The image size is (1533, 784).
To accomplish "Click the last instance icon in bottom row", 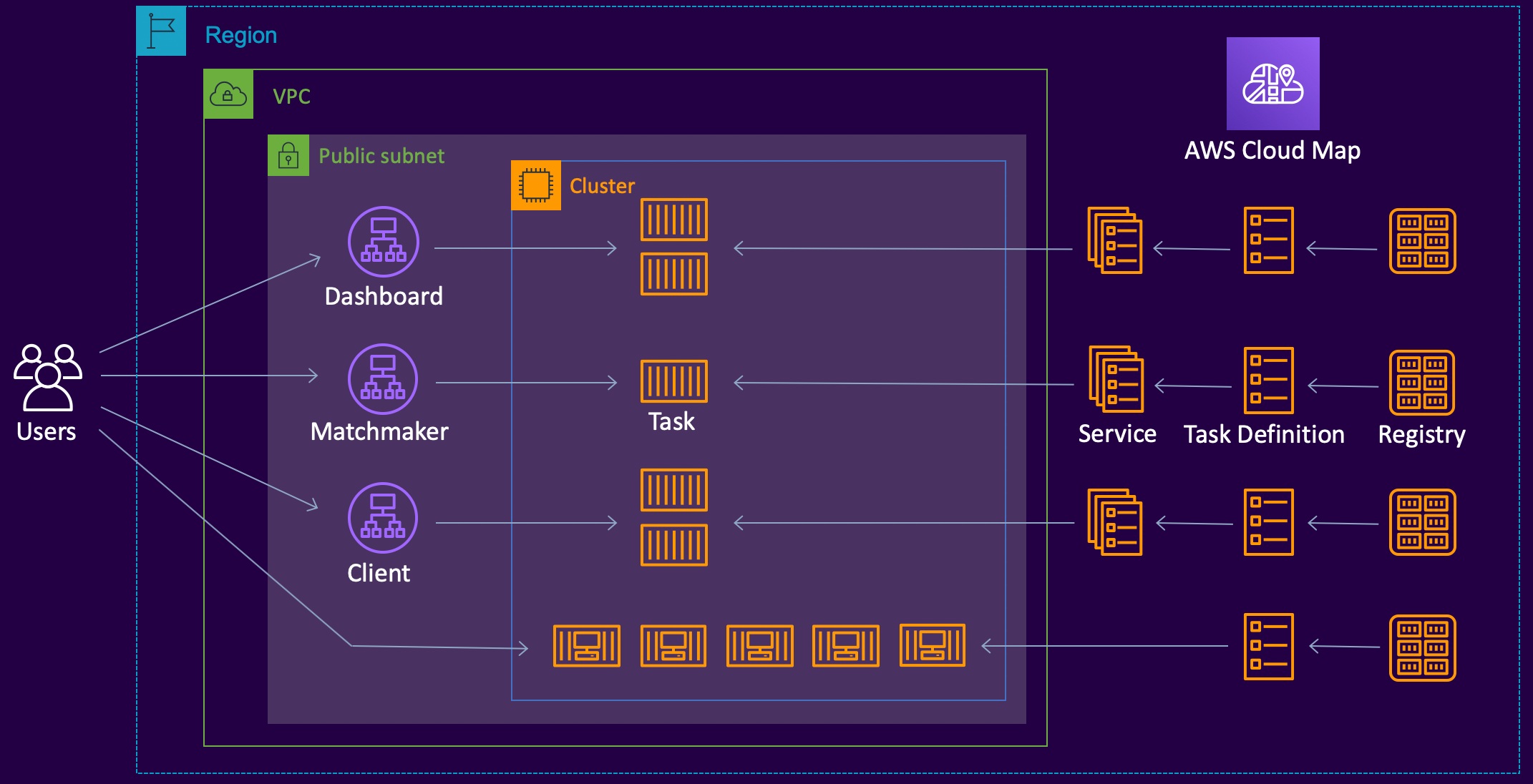I will click(x=933, y=645).
